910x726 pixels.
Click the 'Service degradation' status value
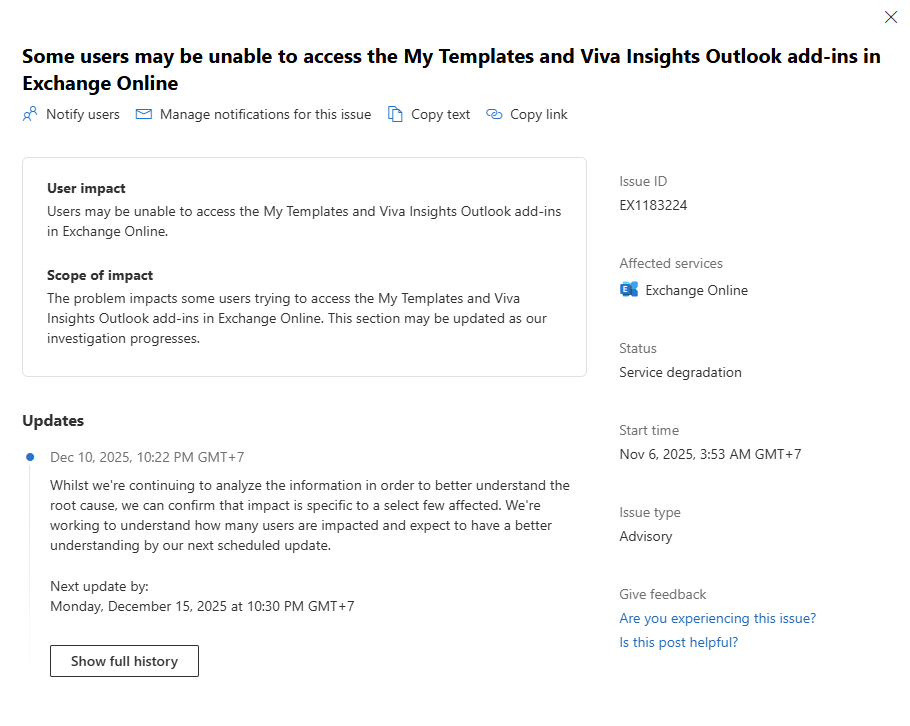680,372
